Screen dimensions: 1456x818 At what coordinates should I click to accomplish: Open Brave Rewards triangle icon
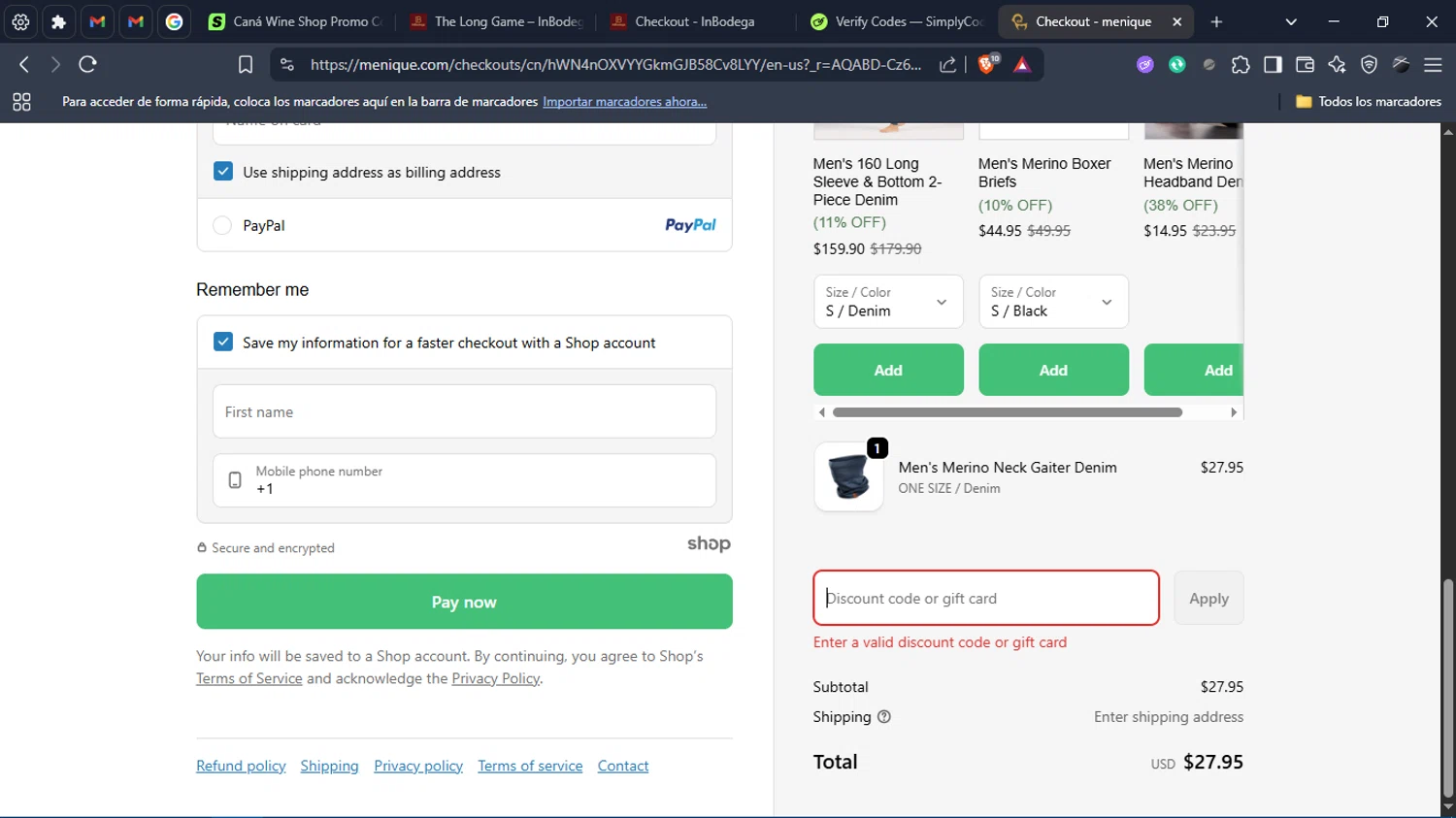pyautogui.click(x=1022, y=64)
